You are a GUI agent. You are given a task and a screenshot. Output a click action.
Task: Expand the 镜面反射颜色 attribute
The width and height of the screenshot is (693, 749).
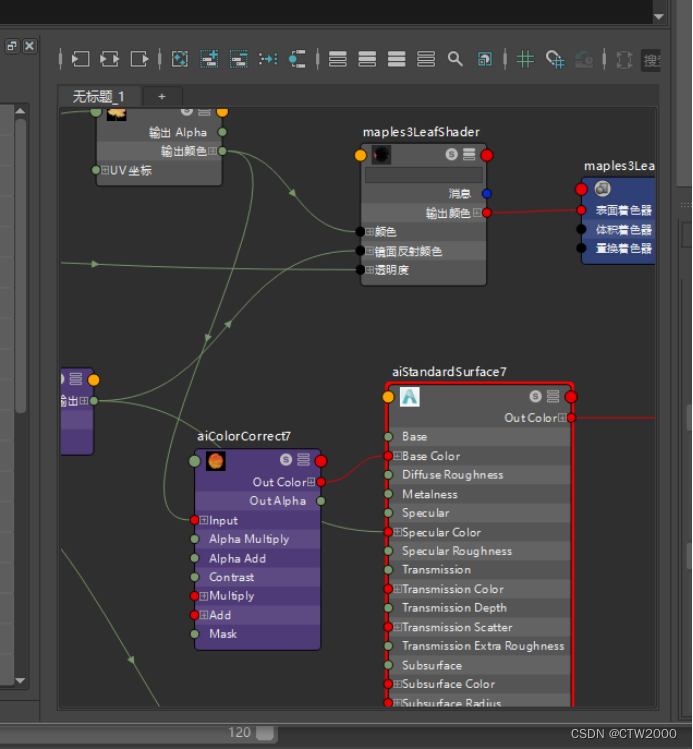tap(370, 250)
